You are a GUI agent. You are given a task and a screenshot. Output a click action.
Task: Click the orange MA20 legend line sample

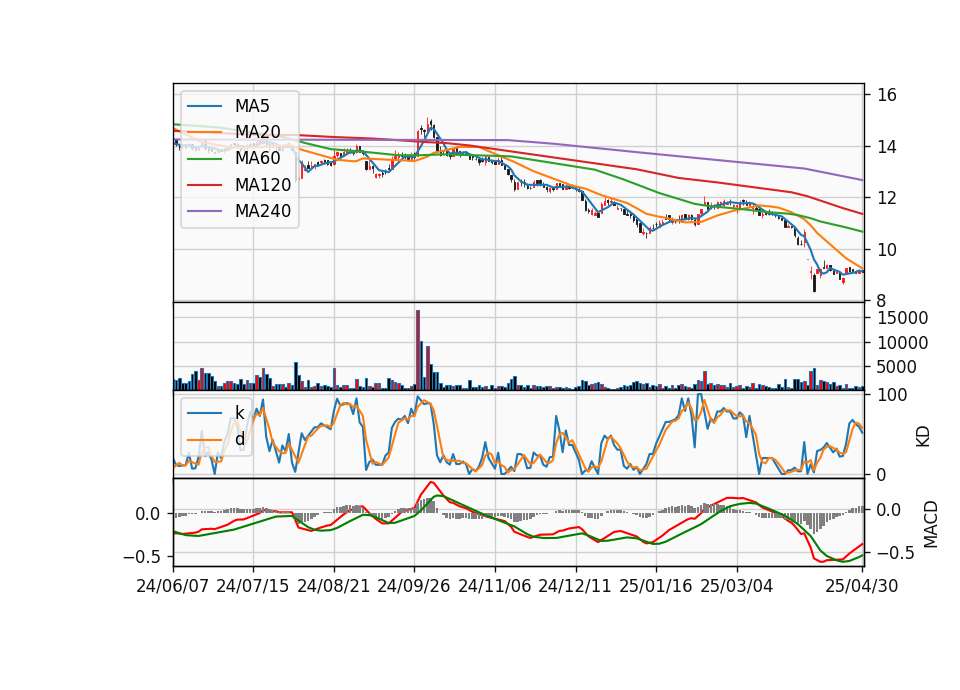click(x=204, y=132)
